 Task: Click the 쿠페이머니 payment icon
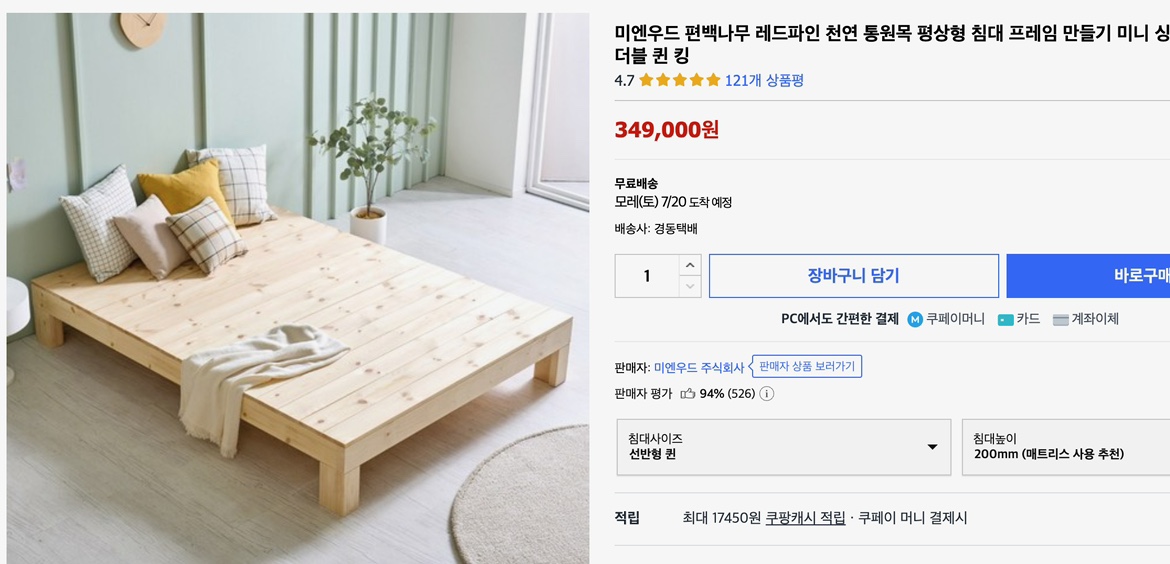[915, 320]
